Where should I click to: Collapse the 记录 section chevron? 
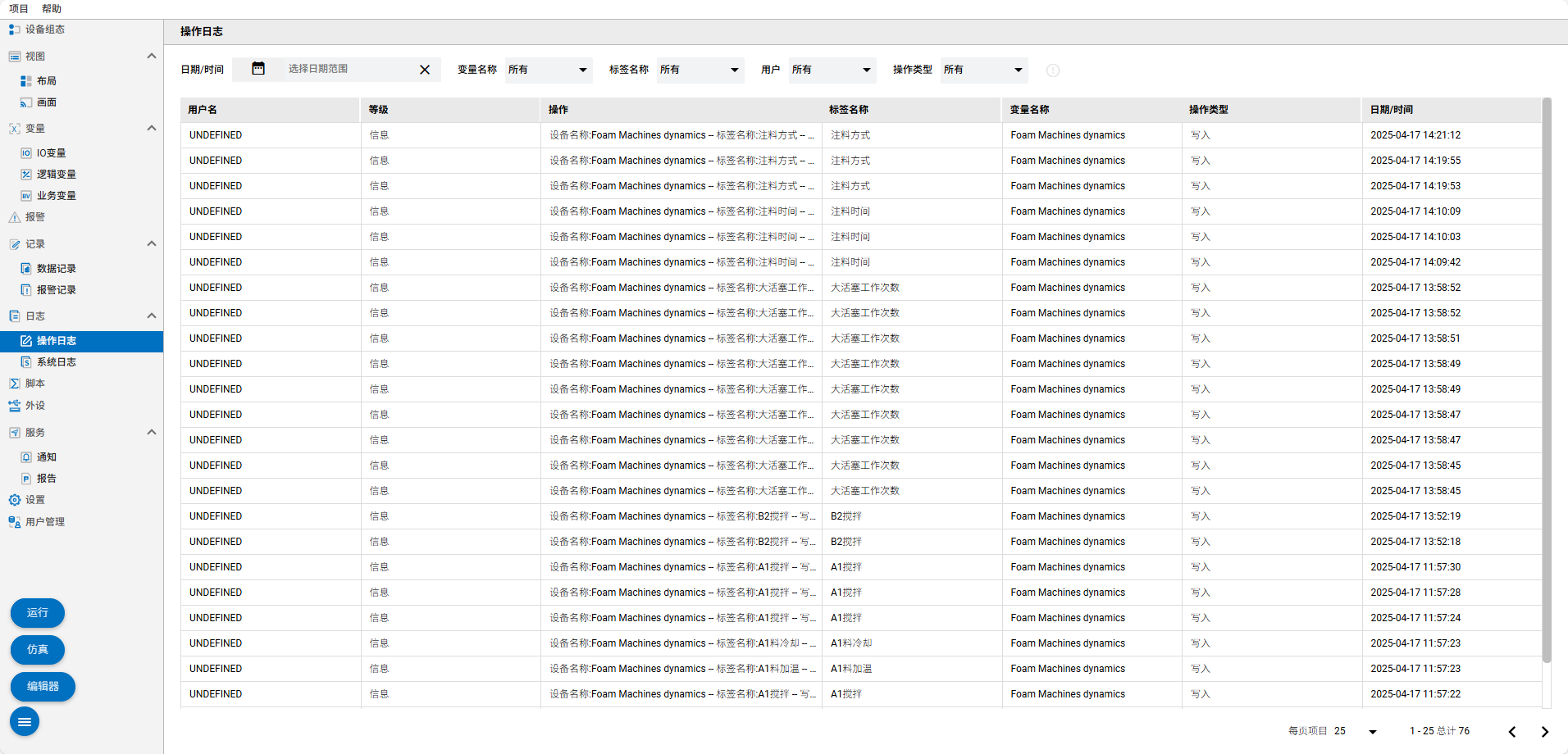[x=151, y=244]
